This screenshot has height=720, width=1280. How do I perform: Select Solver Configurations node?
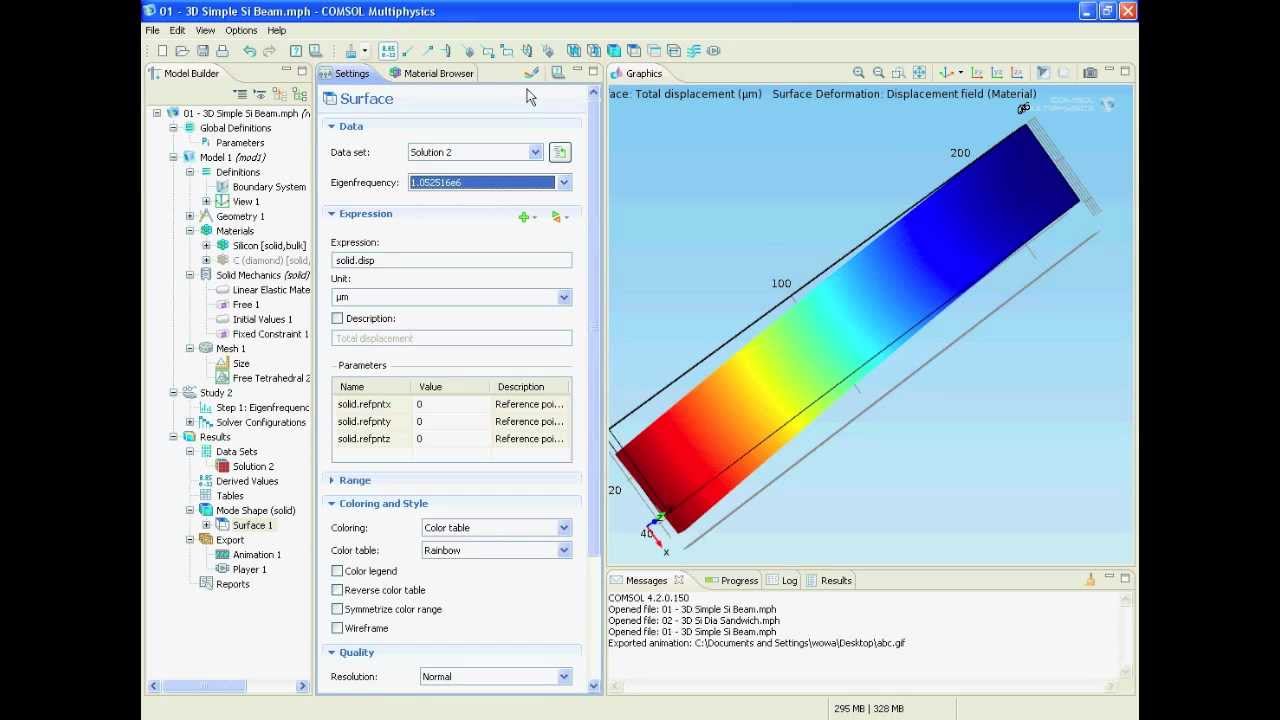pyautogui.click(x=252, y=422)
